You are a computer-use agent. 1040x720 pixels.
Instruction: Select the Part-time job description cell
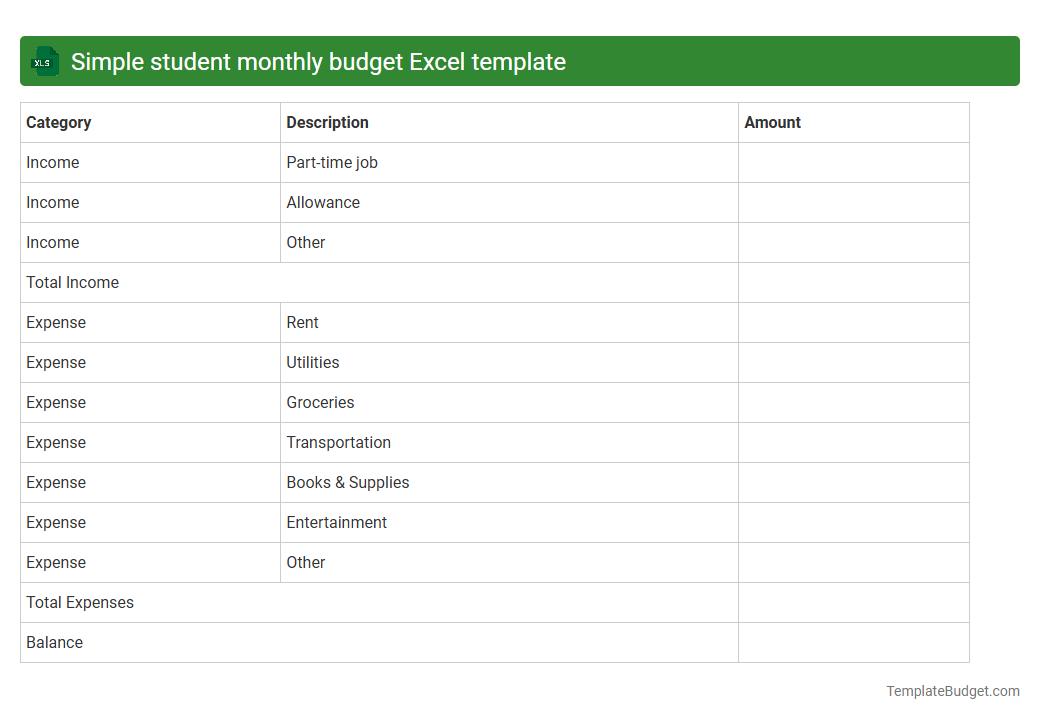tap(333, 162)
